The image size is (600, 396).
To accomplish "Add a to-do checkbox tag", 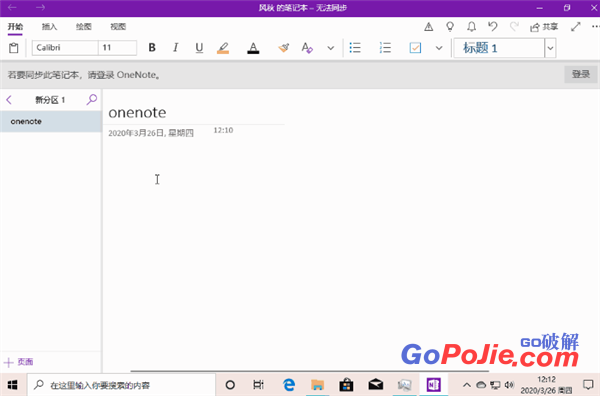I will click(415, 48).
